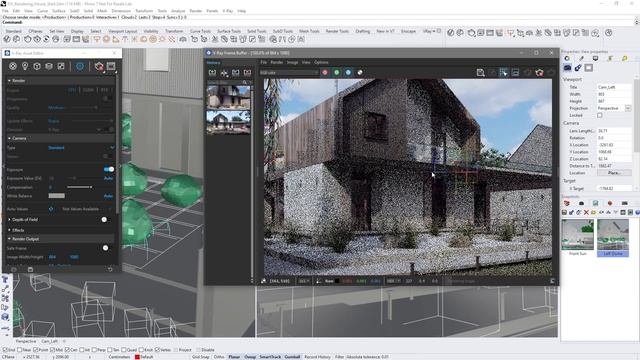Click reset icon at Asset Editor bottom right
The width and height of the screenshot is (640, 360).
tap(110, 269)
